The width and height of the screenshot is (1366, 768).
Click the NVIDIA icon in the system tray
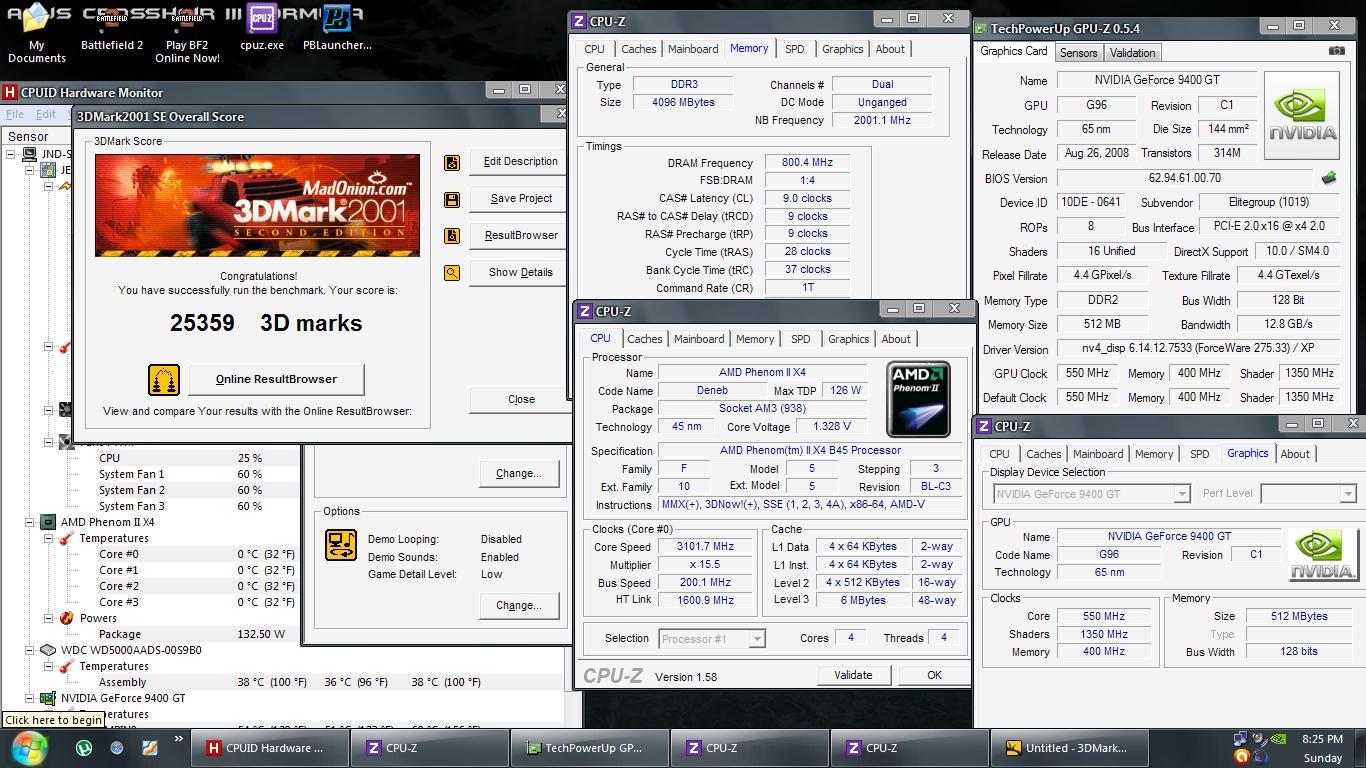[1277, 740]
